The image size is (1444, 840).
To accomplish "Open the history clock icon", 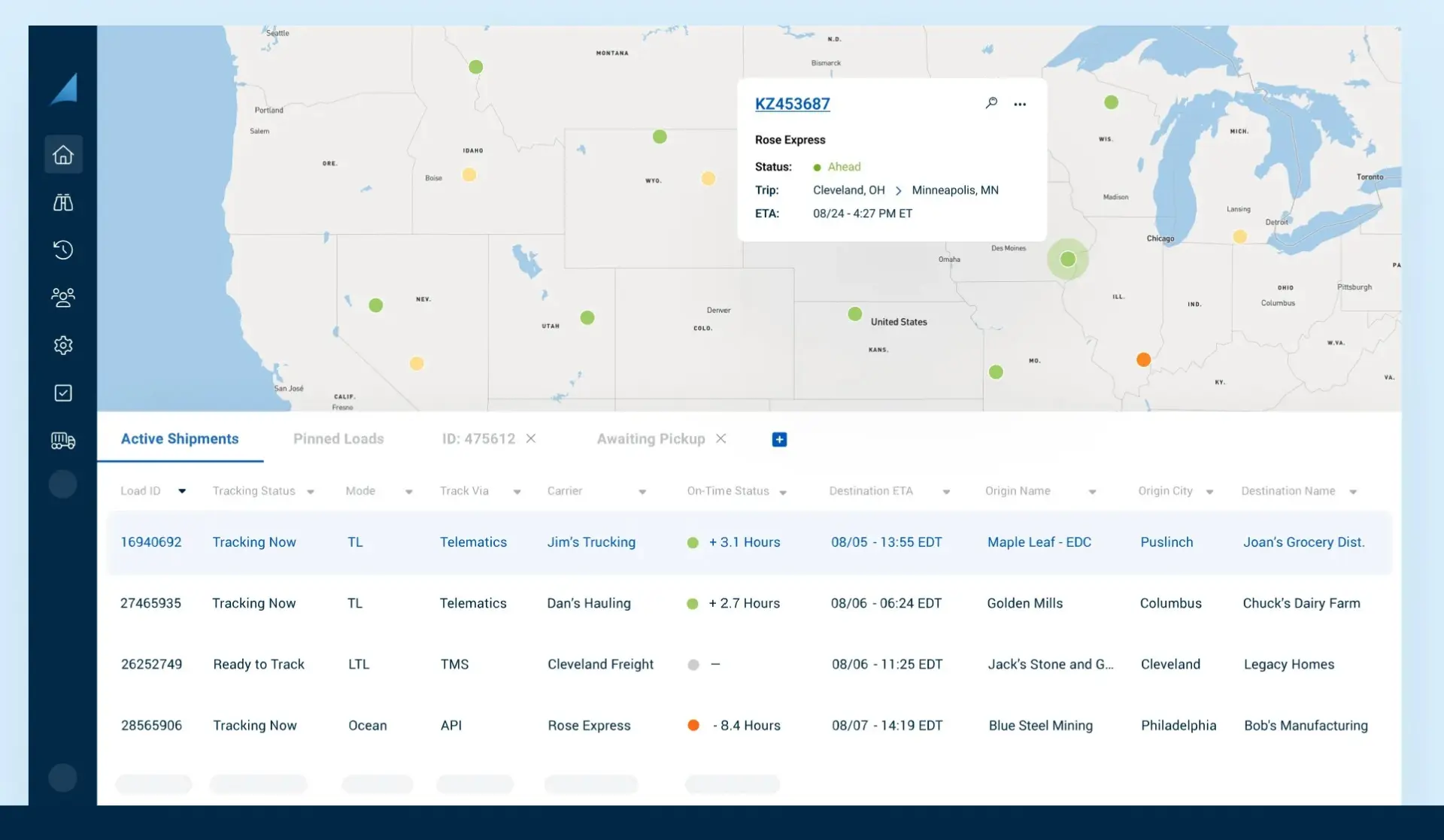I will [63, 250].
